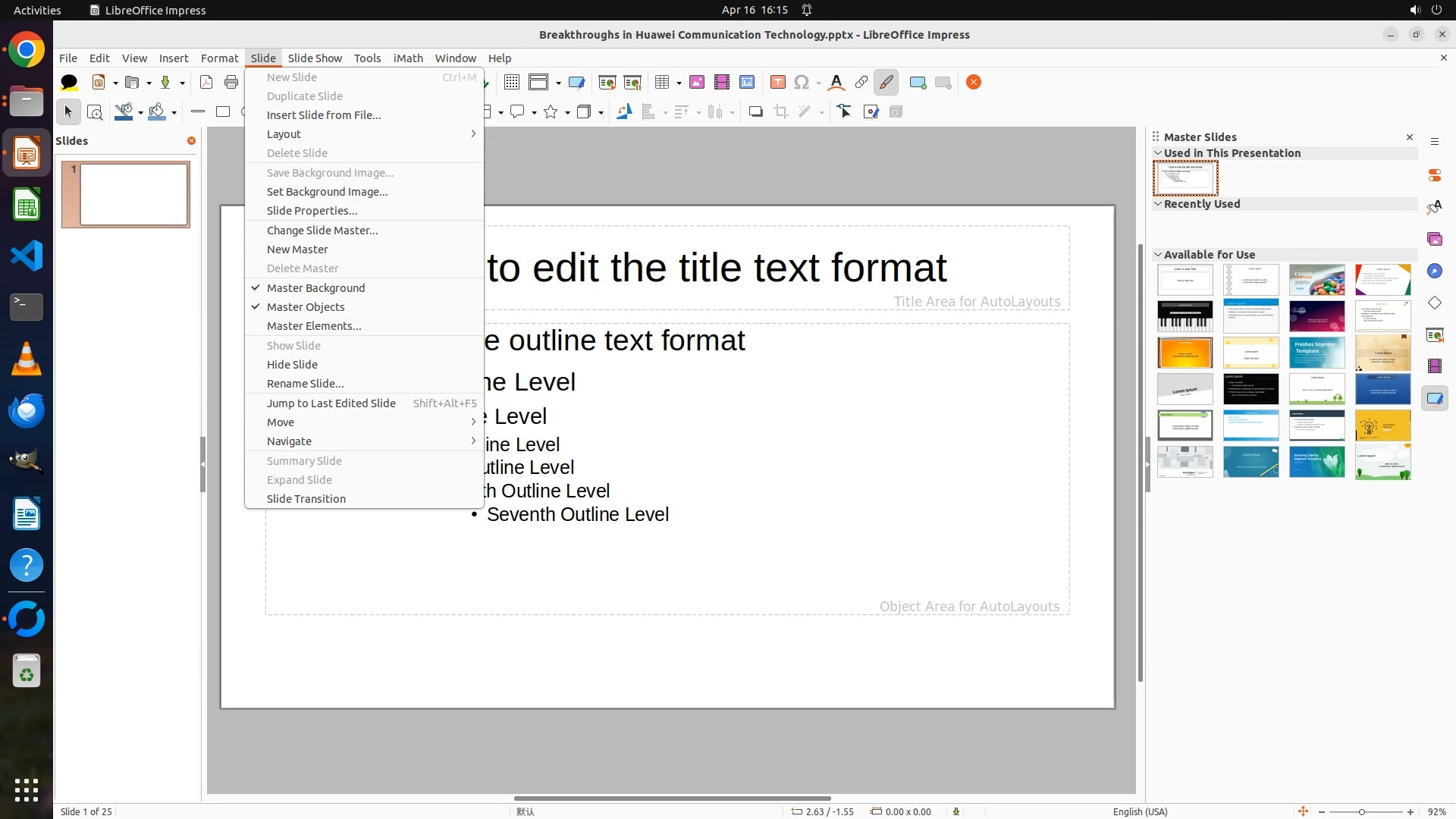
Task: Click the Display Grid icon
Action: 512,83
